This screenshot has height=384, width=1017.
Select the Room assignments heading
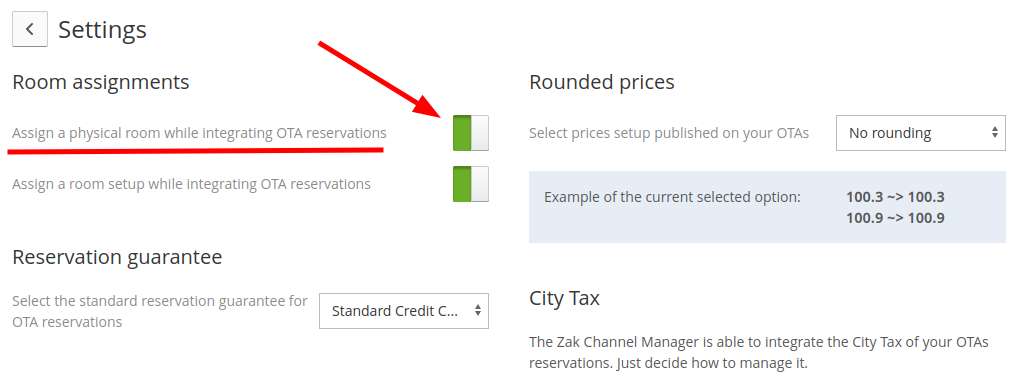(x=101, y=82)
